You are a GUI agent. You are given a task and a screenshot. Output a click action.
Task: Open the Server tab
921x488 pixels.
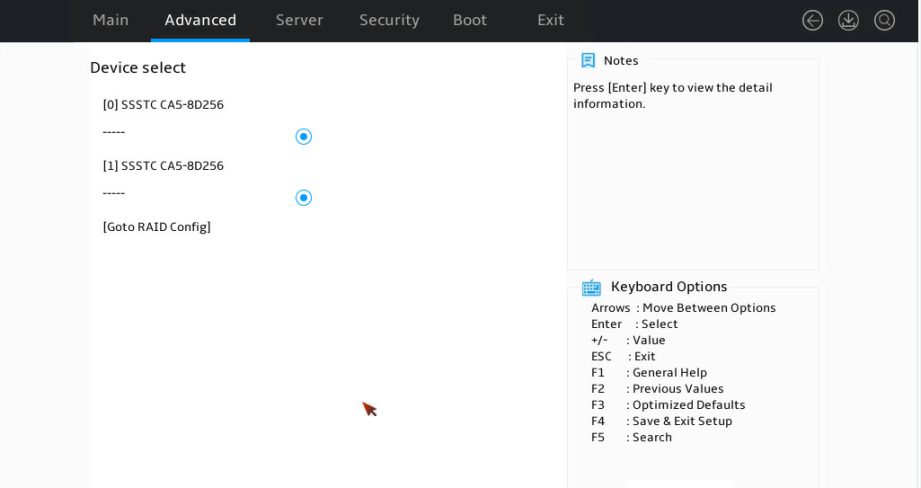[300, 20]
